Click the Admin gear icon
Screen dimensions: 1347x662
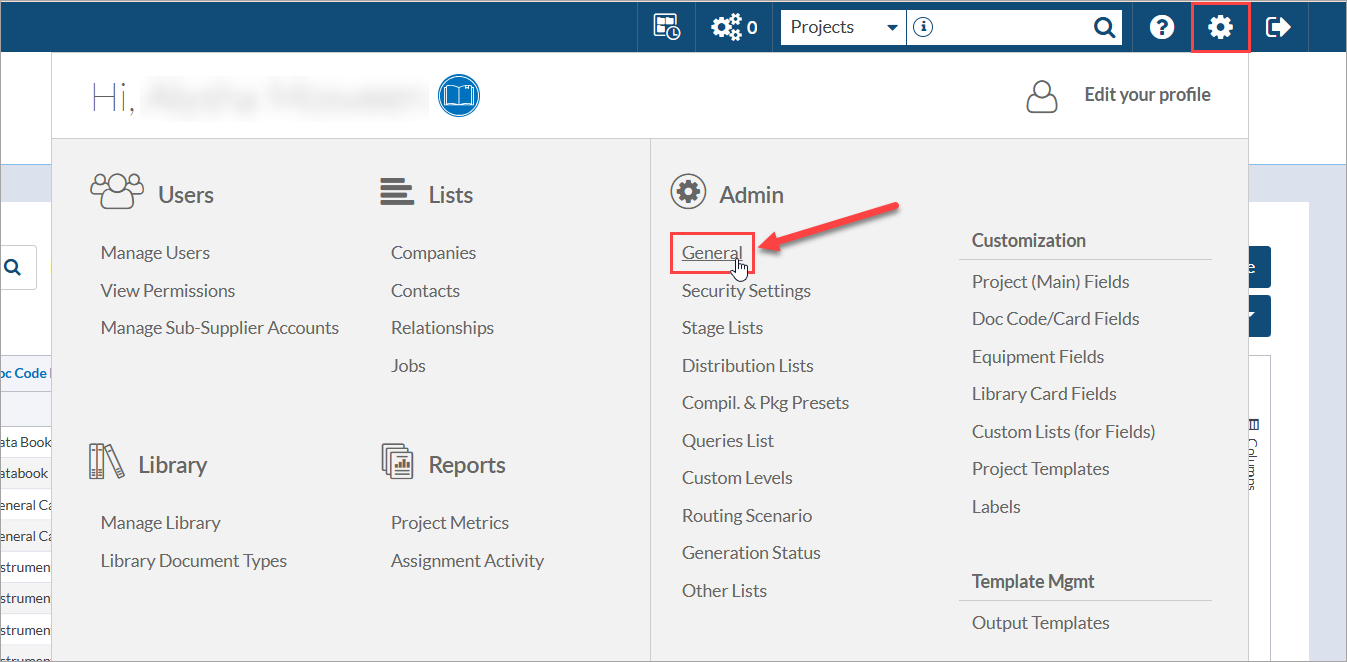click(688, 192)
